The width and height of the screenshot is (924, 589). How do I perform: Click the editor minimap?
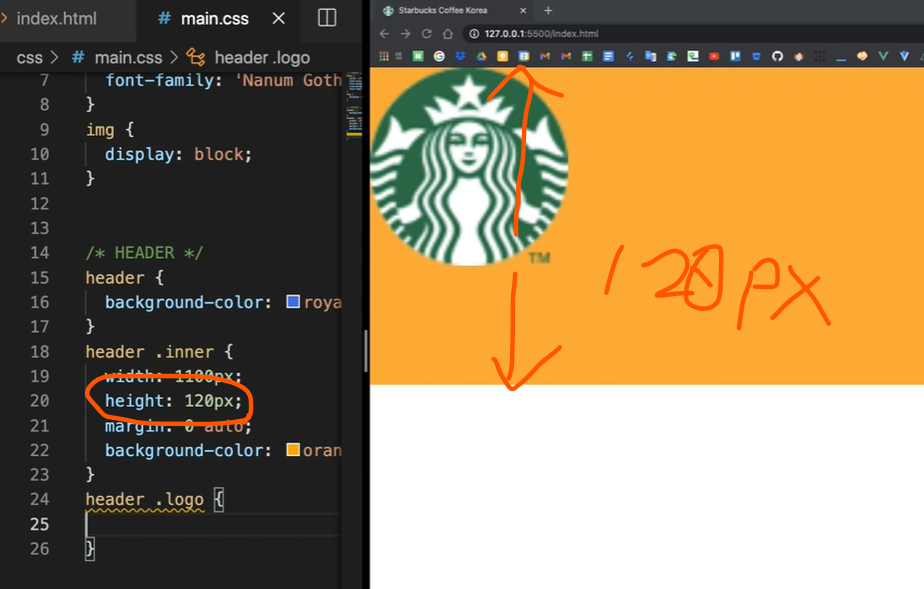click(x=354, y=106)
